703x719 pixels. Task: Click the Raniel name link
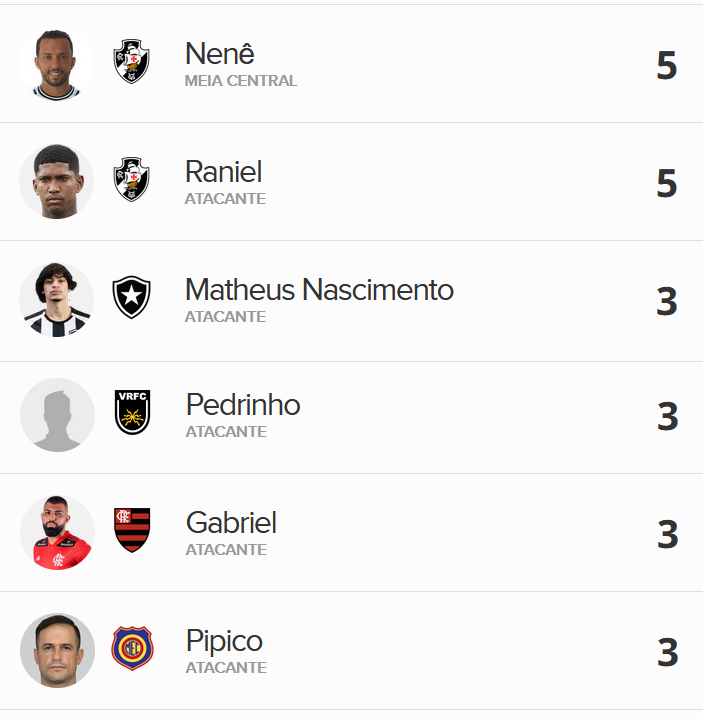click(x=223, y=172)
